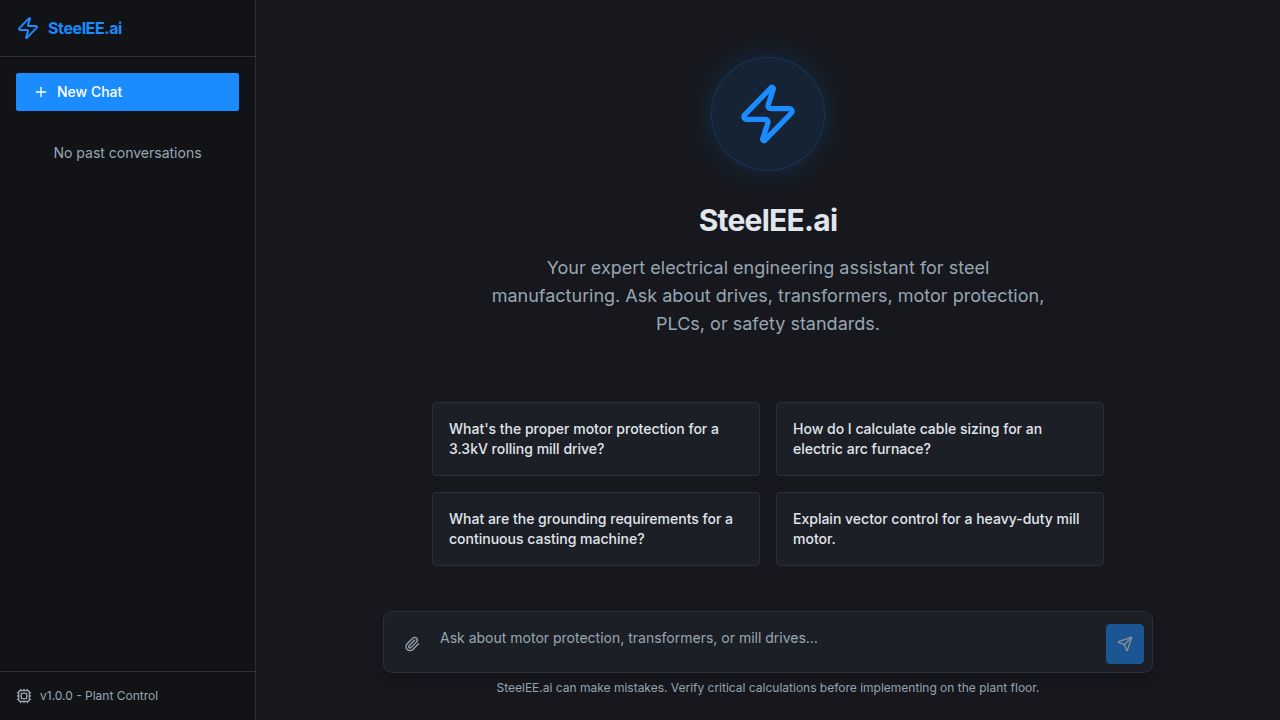Open the attachment picker from the chat bar
Viewport: 1280px width, 720px height.
pyautogui.click(x=411, y=643)
